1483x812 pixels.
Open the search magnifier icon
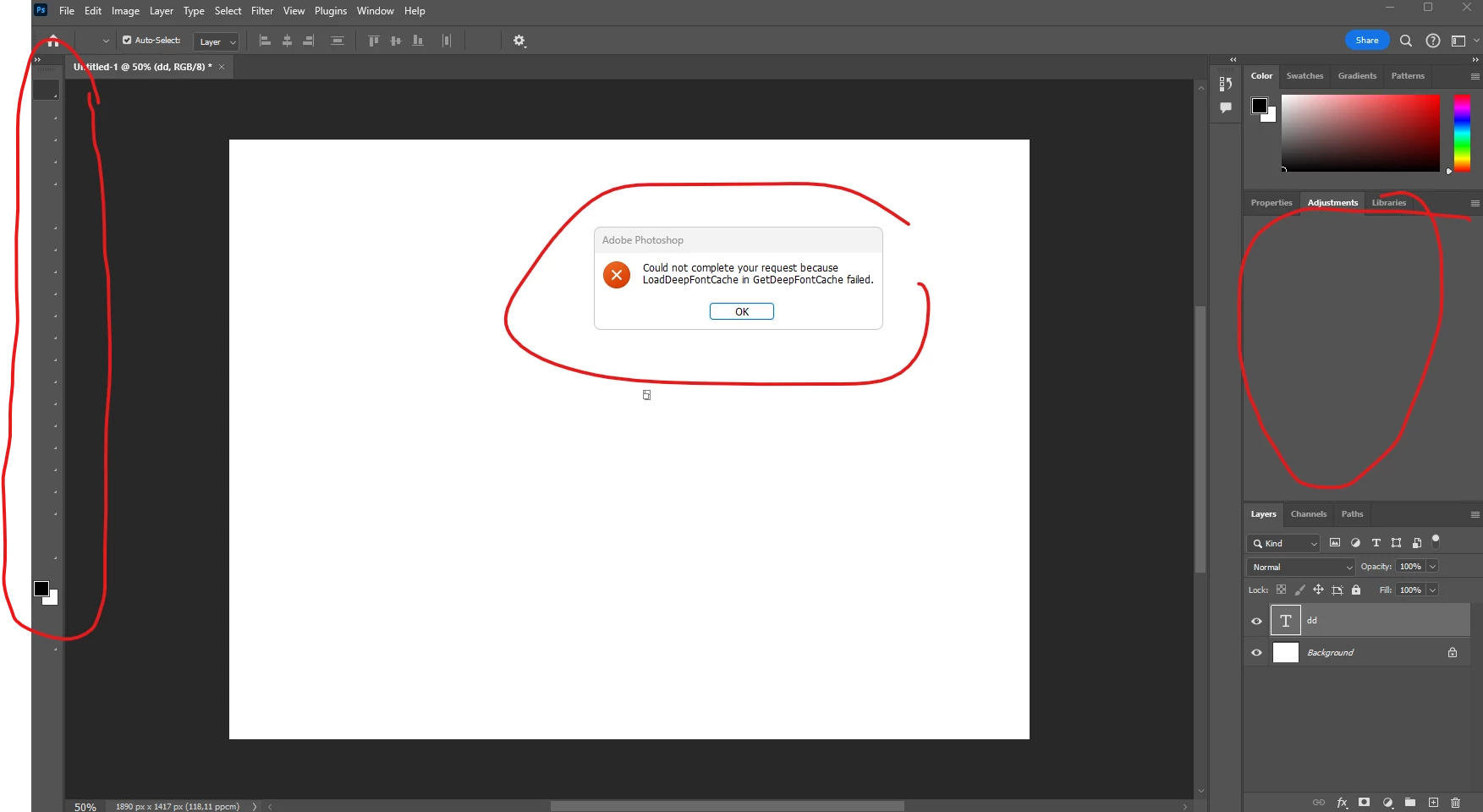pyautogui.click(x=1406, y=41)
